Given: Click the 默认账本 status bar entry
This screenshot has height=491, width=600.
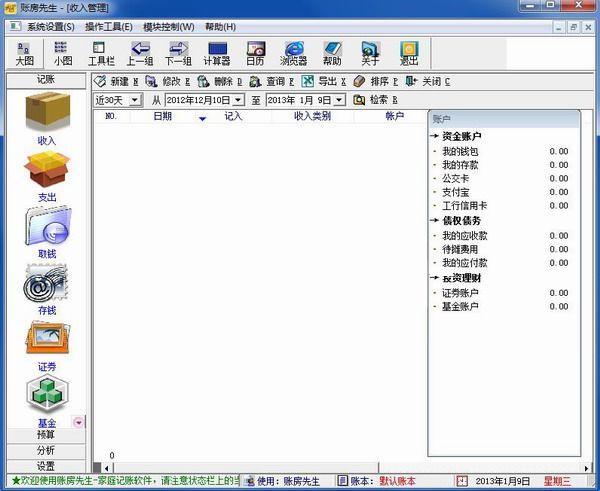Looking at the screenshot, I should tap(397, 481).
